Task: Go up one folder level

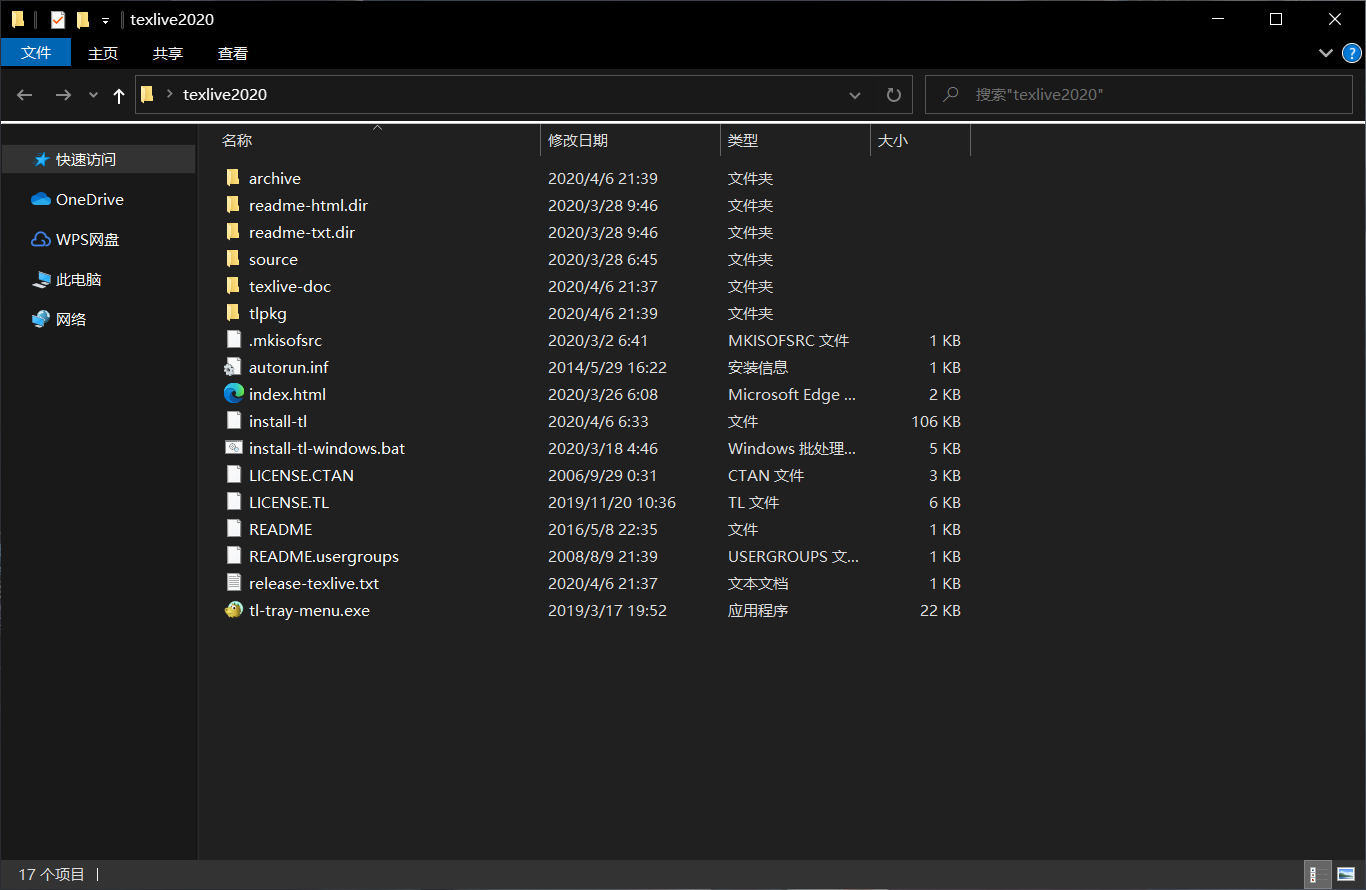Action: pyautogui.click(x=119, y=95)
